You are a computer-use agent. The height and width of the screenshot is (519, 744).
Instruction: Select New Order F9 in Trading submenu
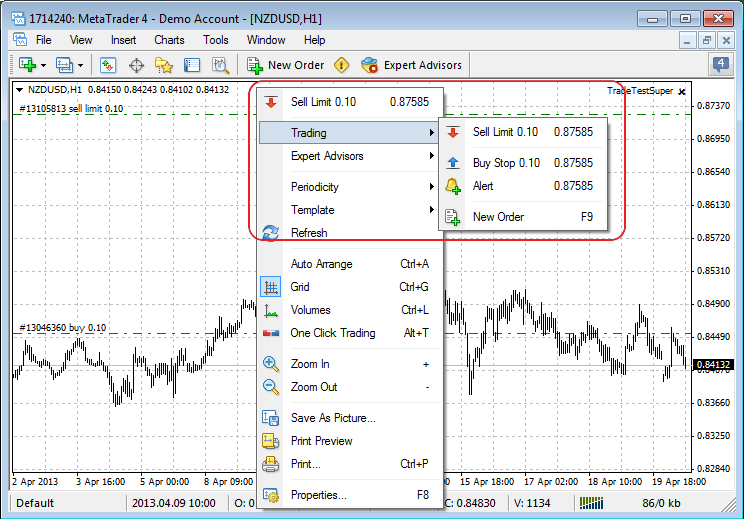(523, 217)
